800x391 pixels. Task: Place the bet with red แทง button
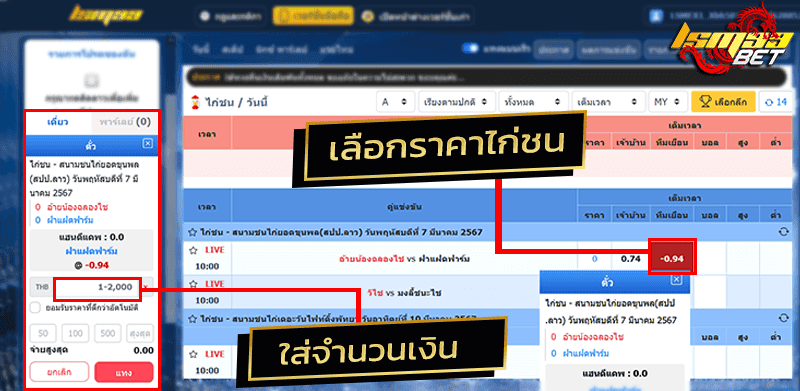(x=124, y=372)
